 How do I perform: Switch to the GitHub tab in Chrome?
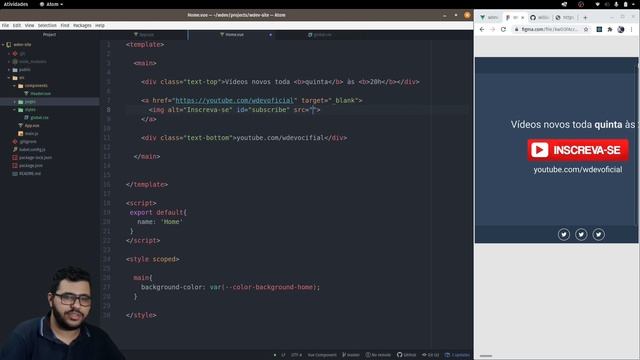click(x=540, y=18)
